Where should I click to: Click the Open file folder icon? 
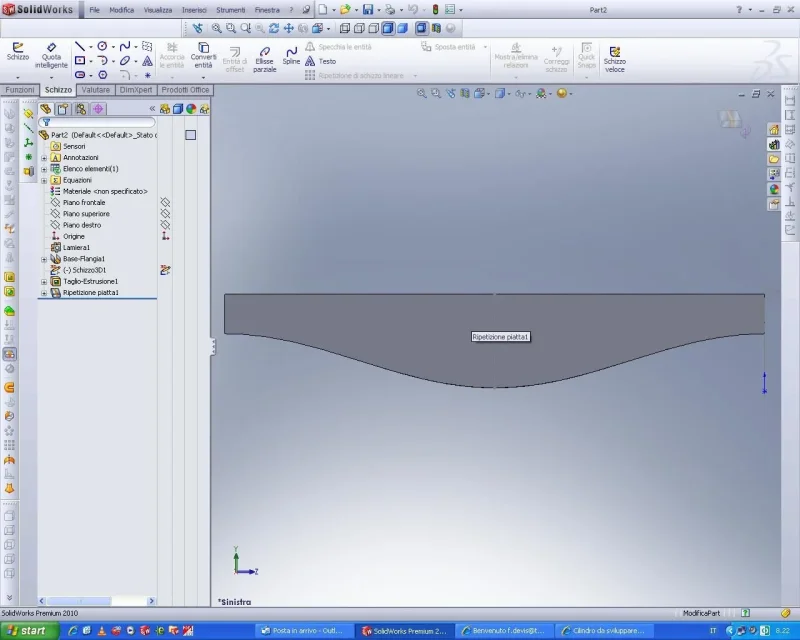(345, 10)
